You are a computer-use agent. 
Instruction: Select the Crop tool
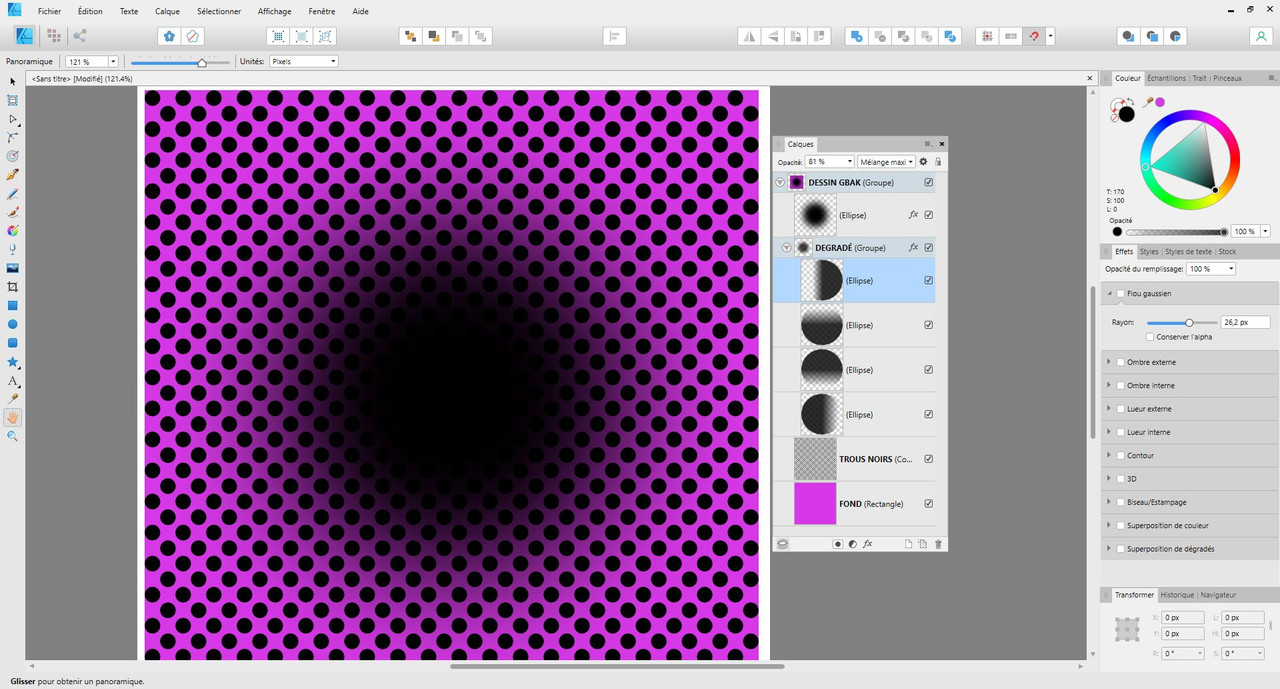(13, 287)
